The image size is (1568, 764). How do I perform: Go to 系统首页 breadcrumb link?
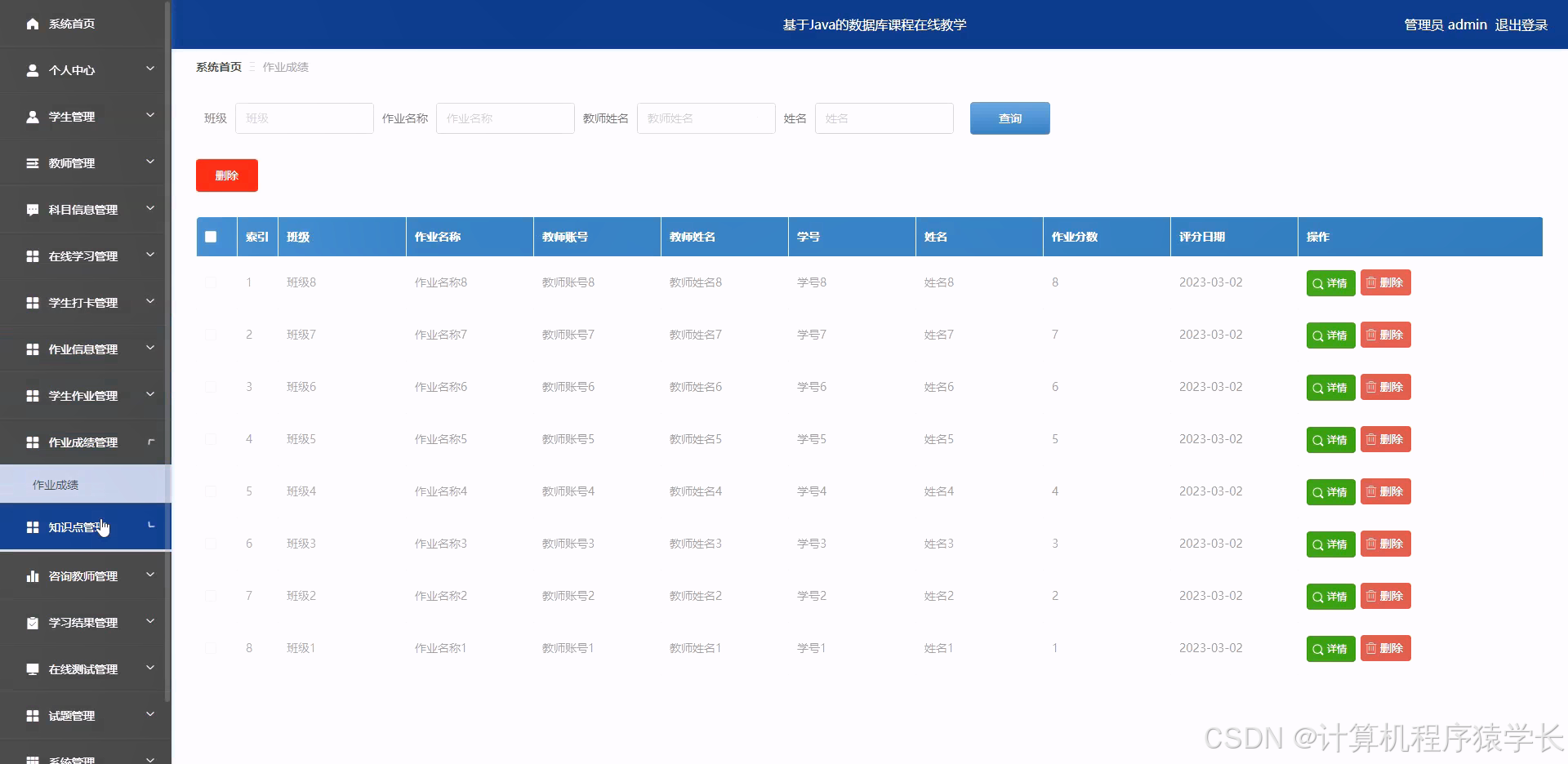point(219,67)
